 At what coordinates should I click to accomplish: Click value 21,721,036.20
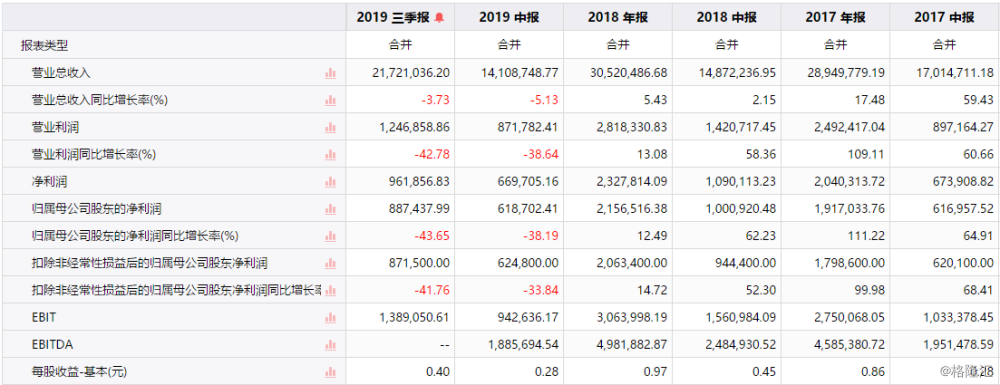point(411,73)
